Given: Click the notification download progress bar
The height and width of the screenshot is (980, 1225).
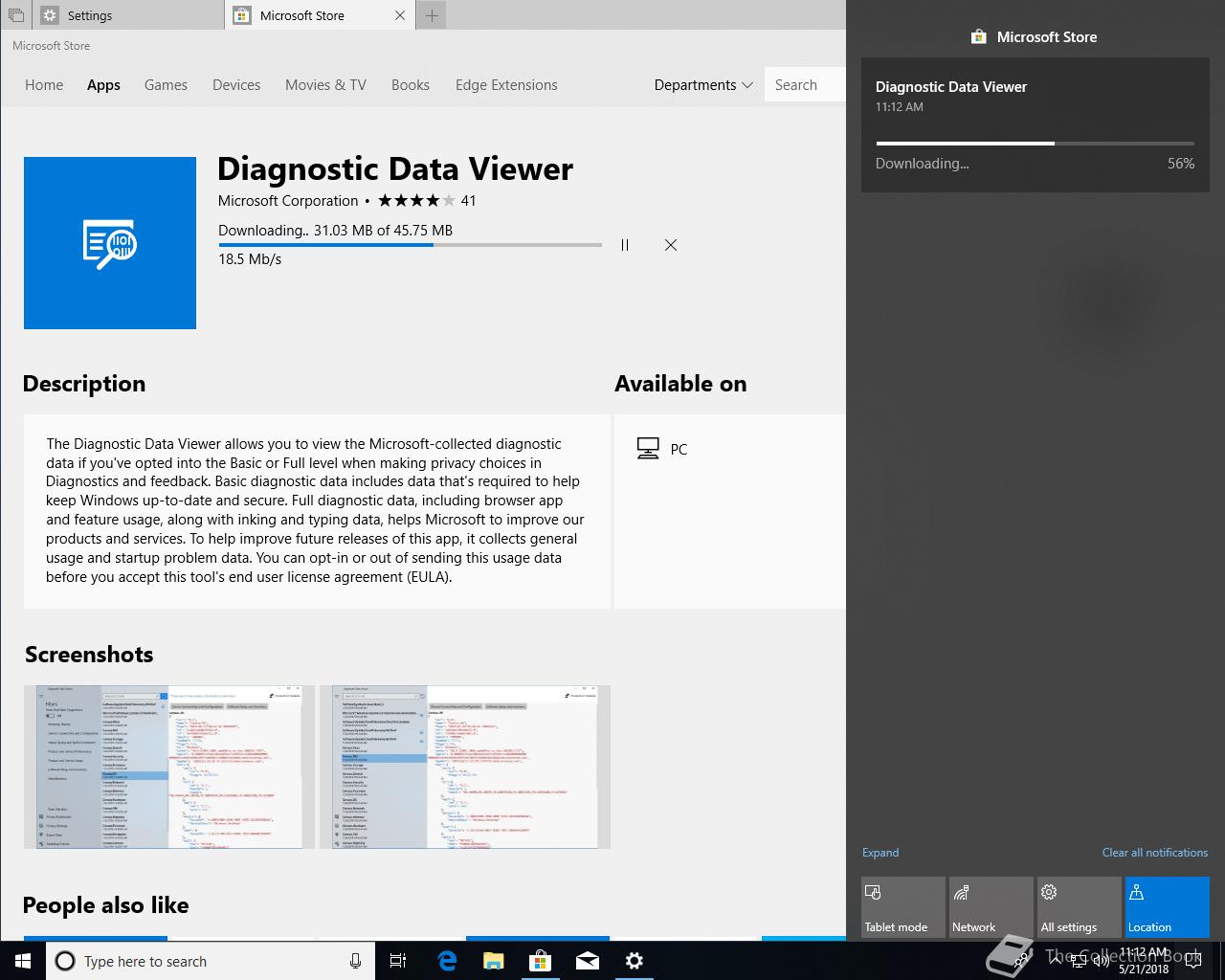Looking at the screenshot, I should click(1036, 144).
